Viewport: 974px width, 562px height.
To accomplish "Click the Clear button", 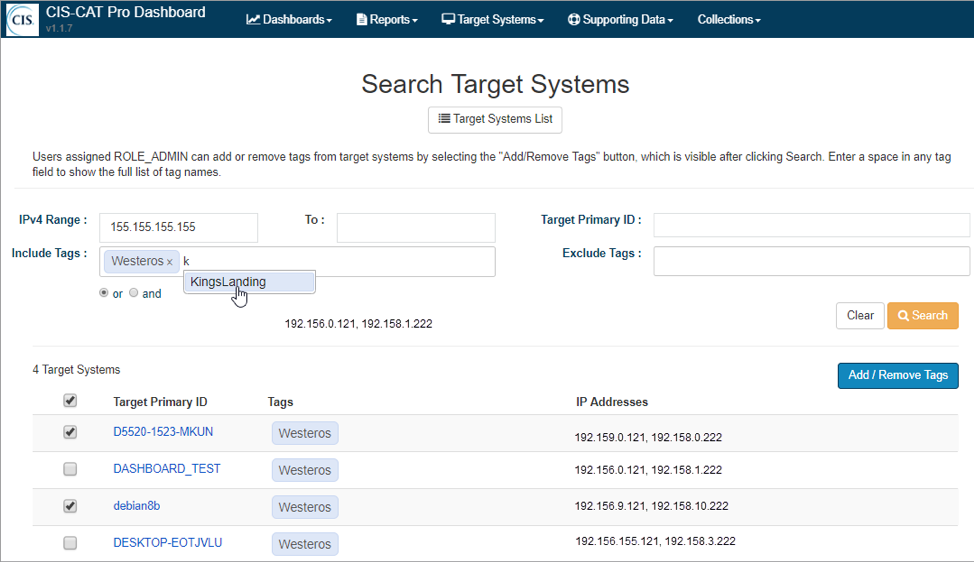I will (x=860, y=315).
